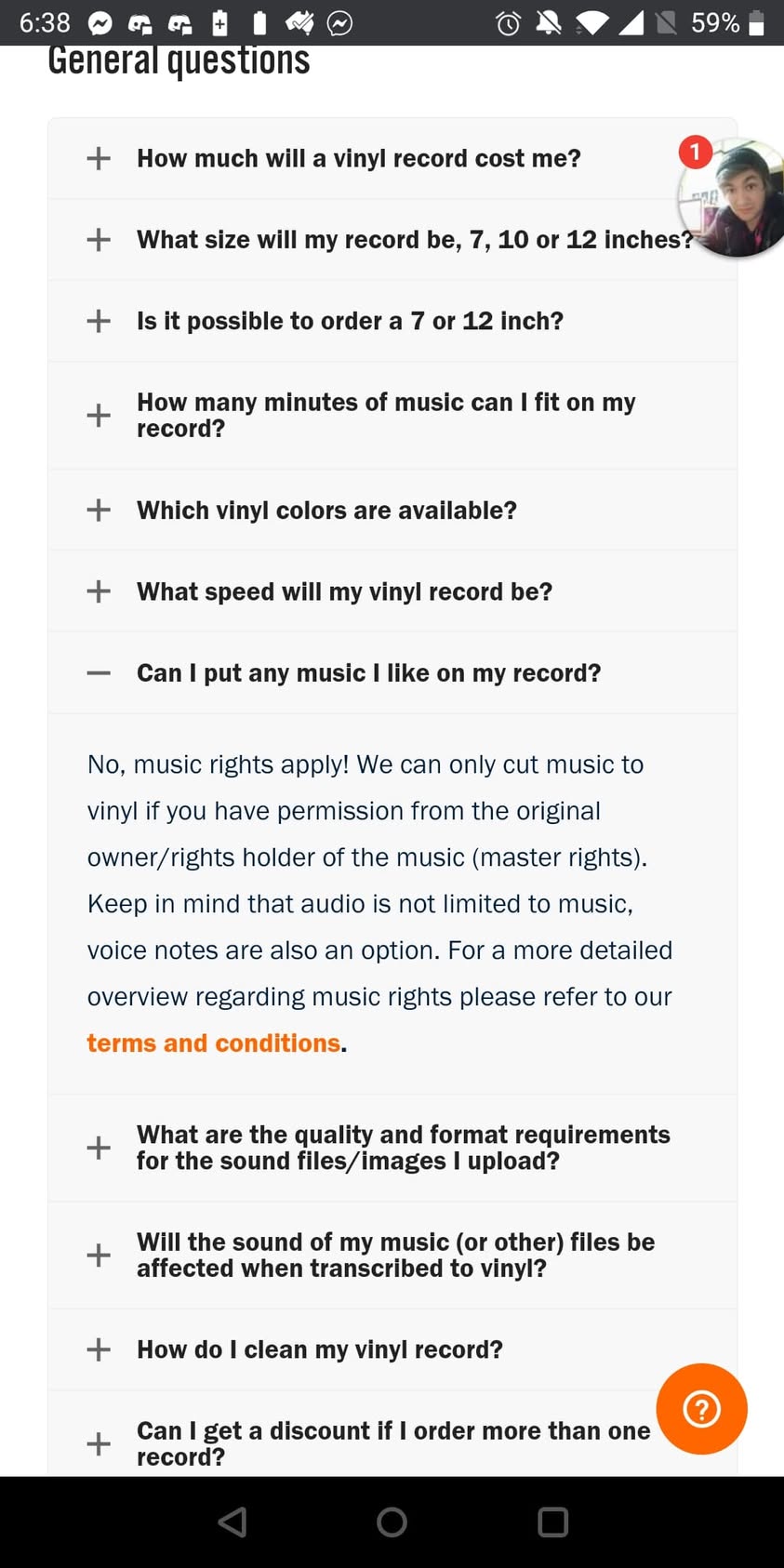The height and width of the screenshot is (1568, 784).
Task: Open the terms and conditions link
Action: point(214,1043)
